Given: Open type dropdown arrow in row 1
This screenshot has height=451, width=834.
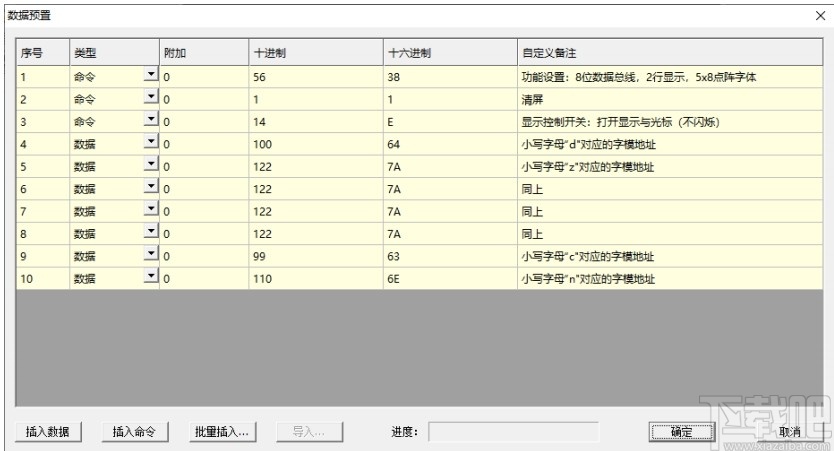Looking at the screenshot, I should 152,74.
